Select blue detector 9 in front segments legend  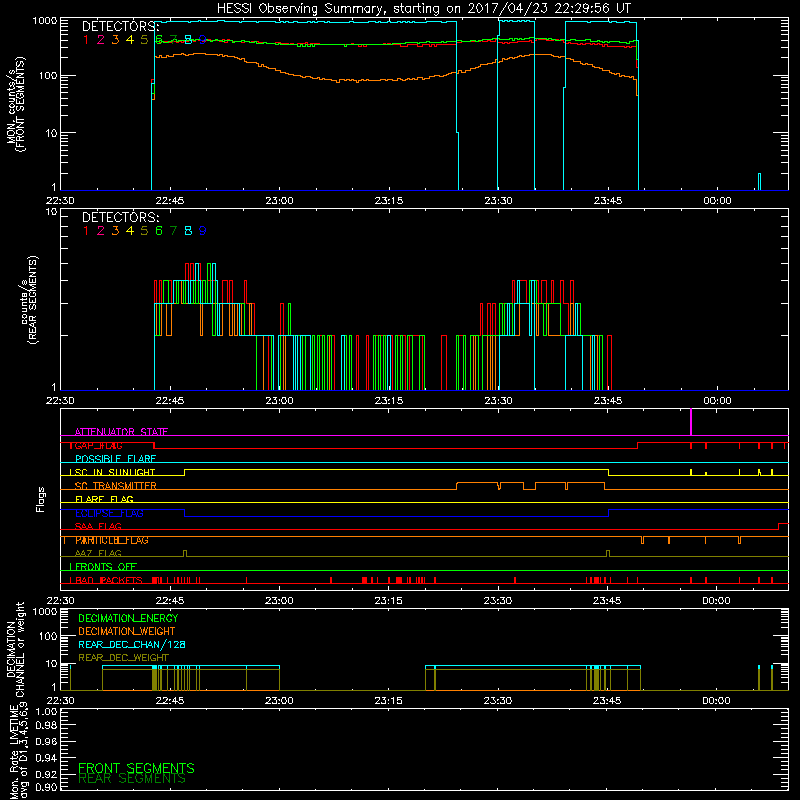tap(203, 39)
